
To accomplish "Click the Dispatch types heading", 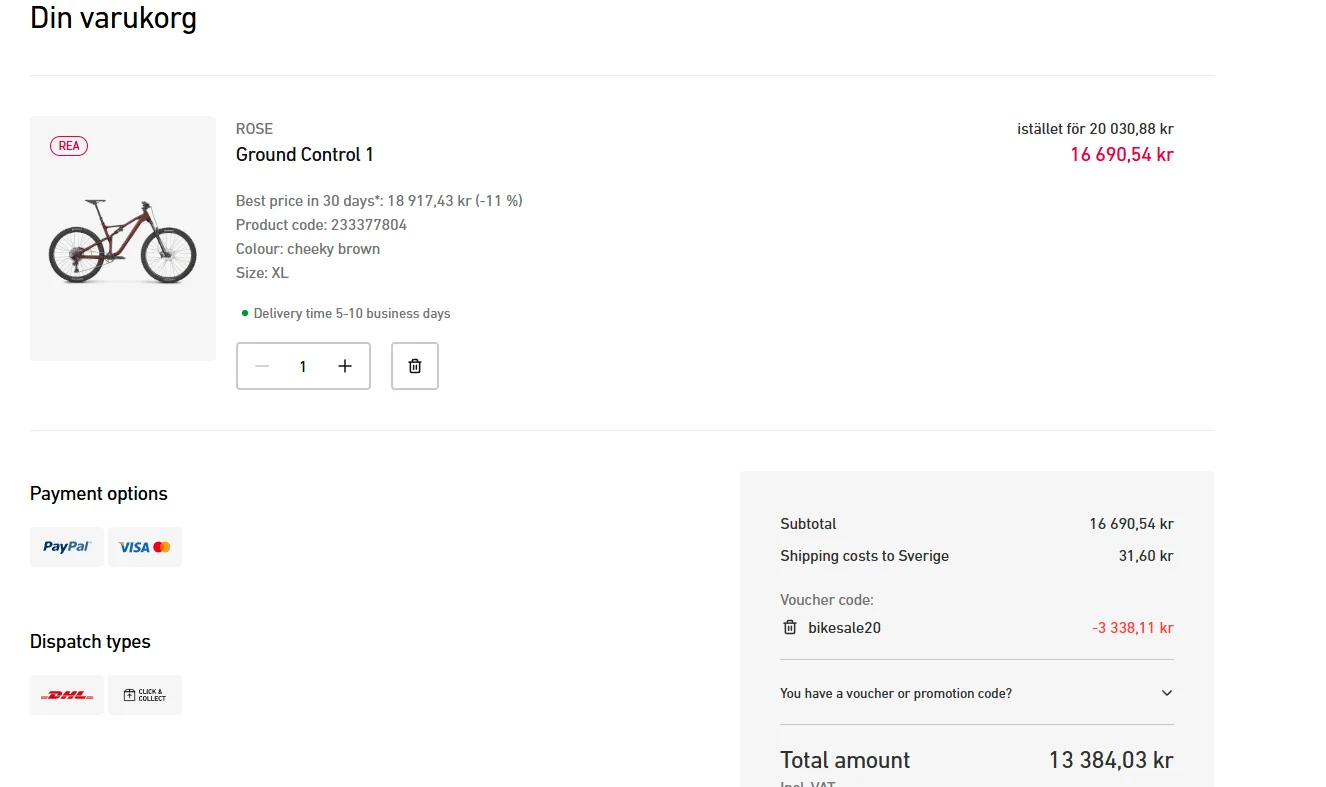I will [x=90, y=642].
